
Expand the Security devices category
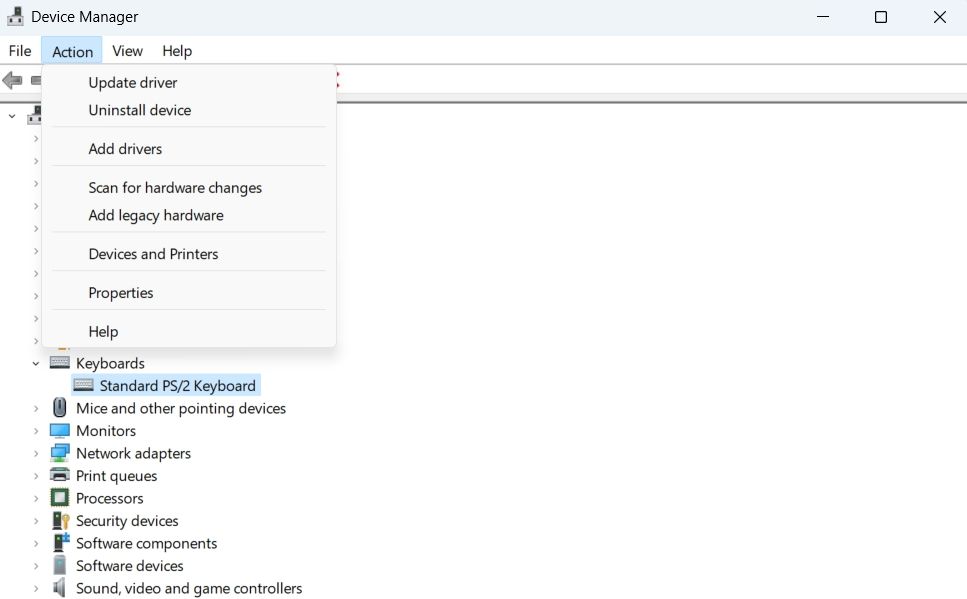point(36,521)
